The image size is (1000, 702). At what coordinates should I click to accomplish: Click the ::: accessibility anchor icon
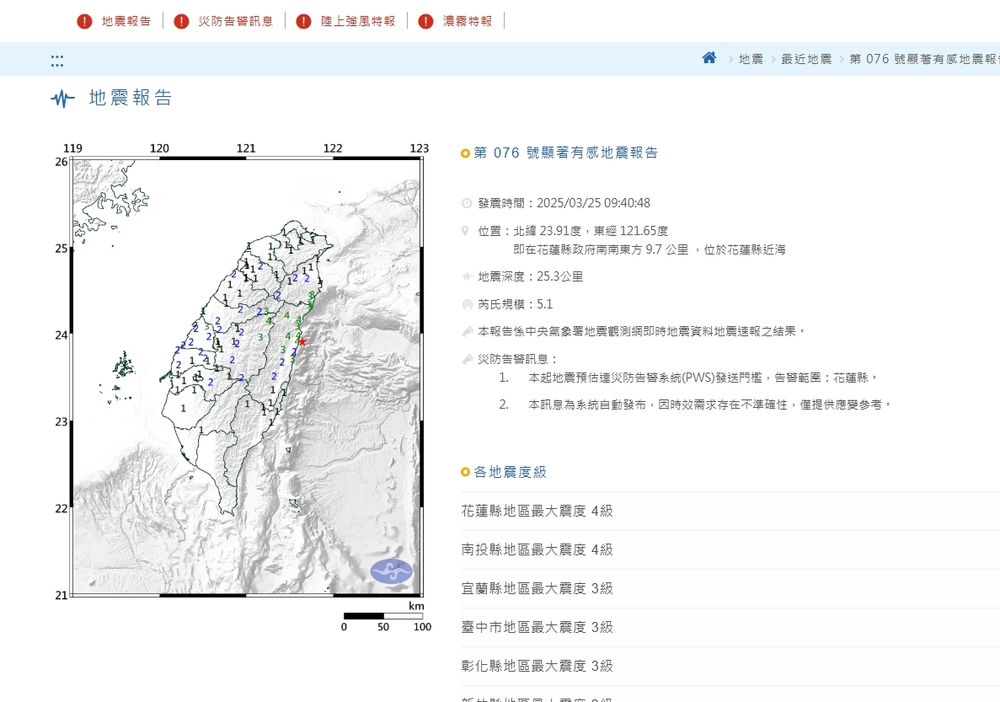pos(57,60)
